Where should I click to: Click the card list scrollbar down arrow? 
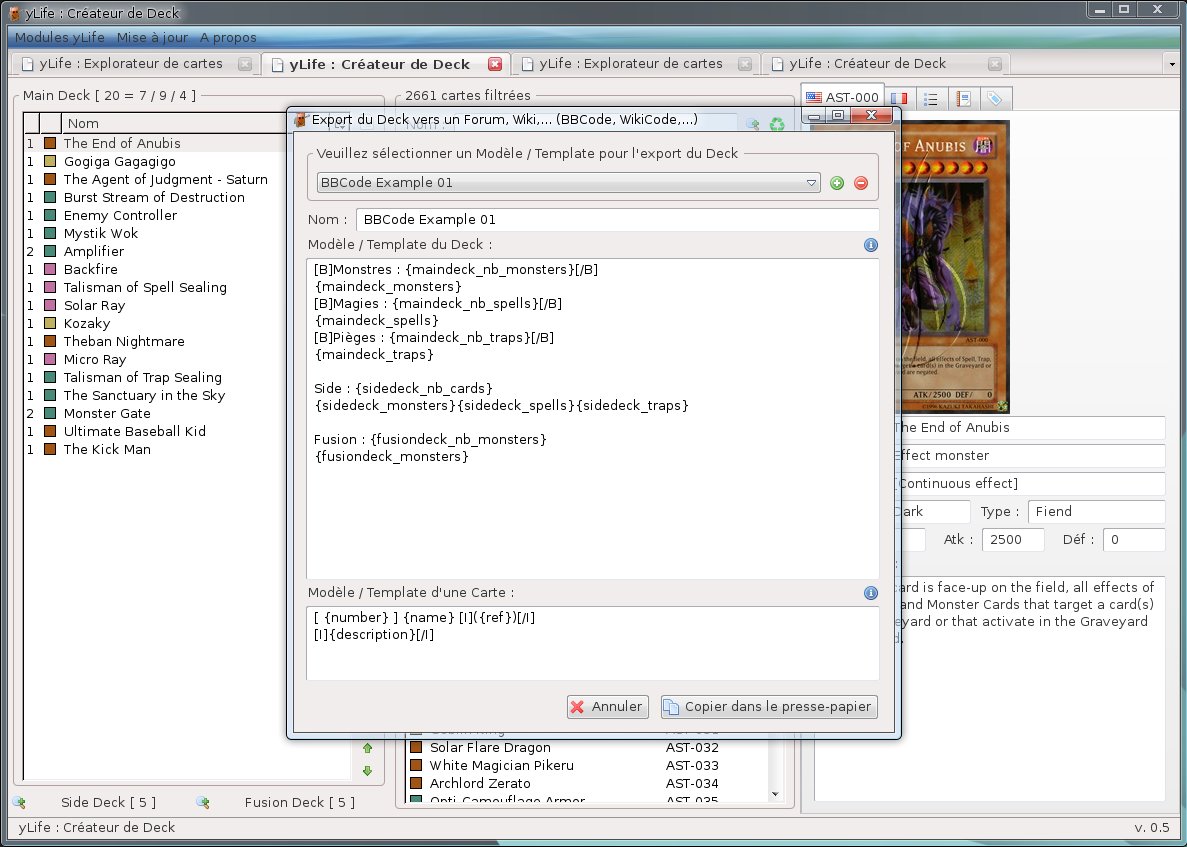775,794
